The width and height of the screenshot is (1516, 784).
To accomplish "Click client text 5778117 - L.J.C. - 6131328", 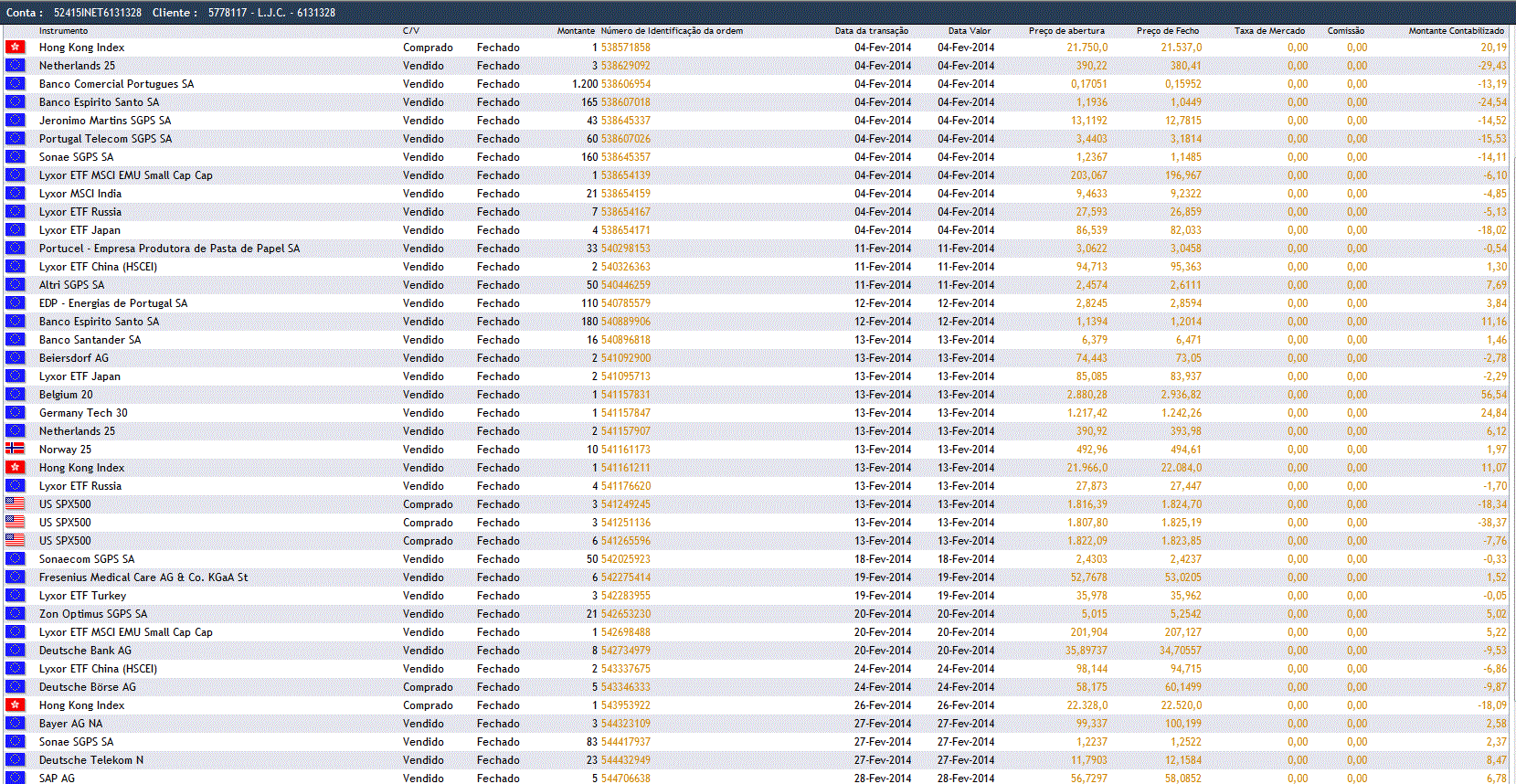I will pos(271,13).
